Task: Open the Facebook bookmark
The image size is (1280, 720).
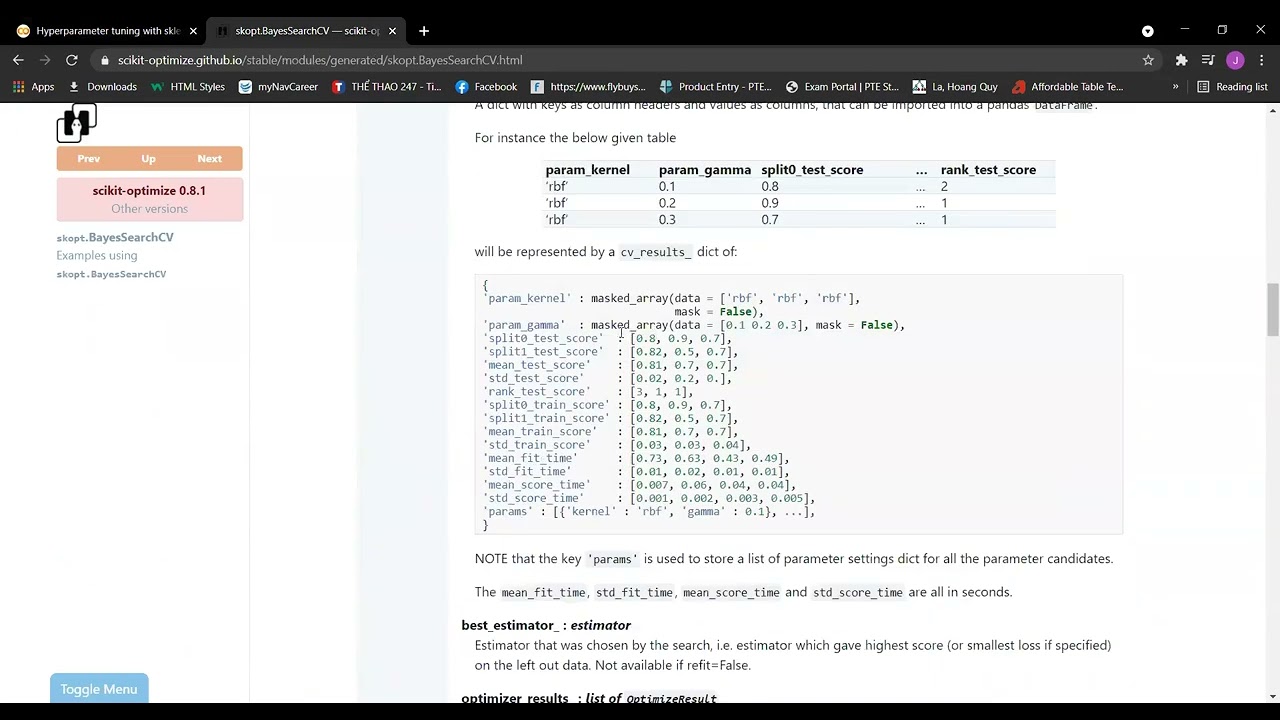Action: click(486, 87)
